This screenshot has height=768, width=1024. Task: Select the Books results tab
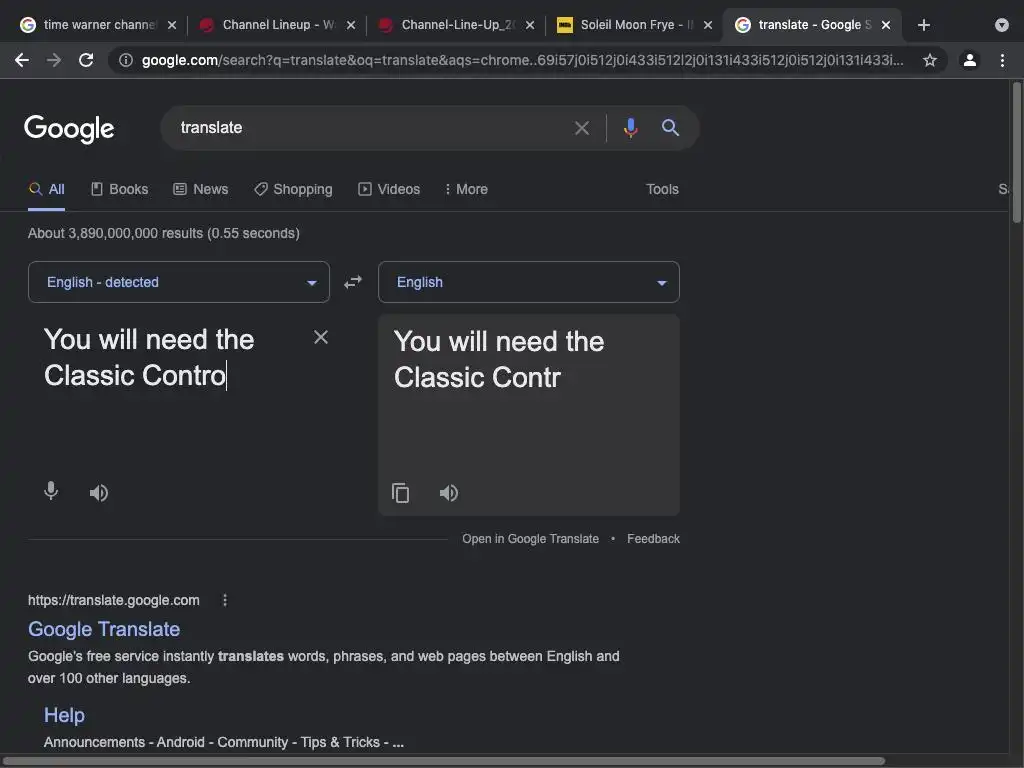coord(120,189)
